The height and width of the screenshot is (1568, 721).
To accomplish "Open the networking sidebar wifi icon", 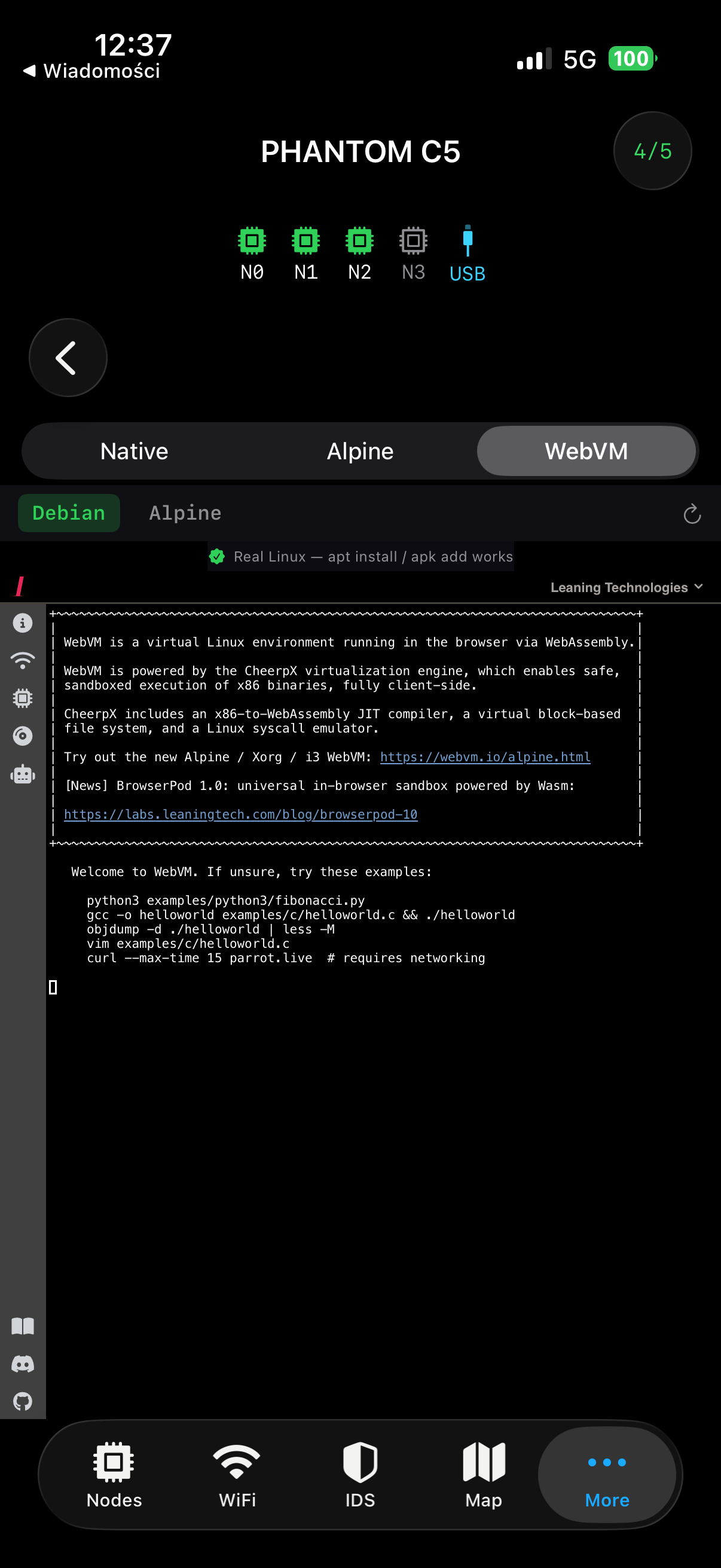I will 23,660.
